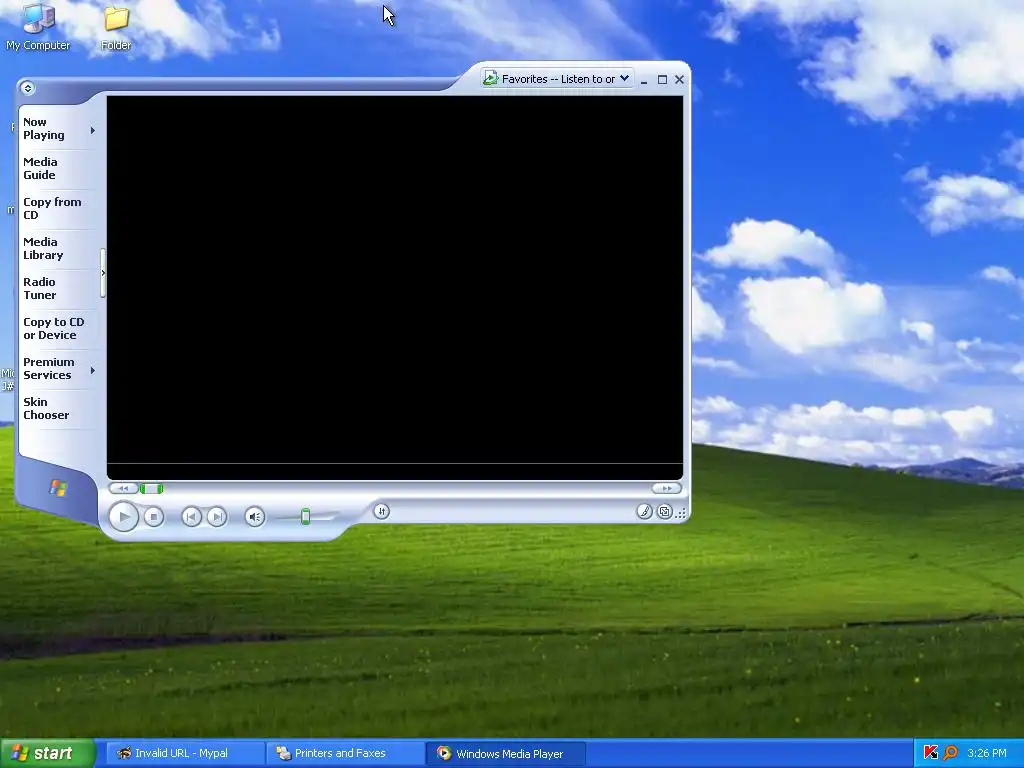Open Copy to CD or Device tab
The width and height of the screenshot is (1024, 768).
[54, 328]
